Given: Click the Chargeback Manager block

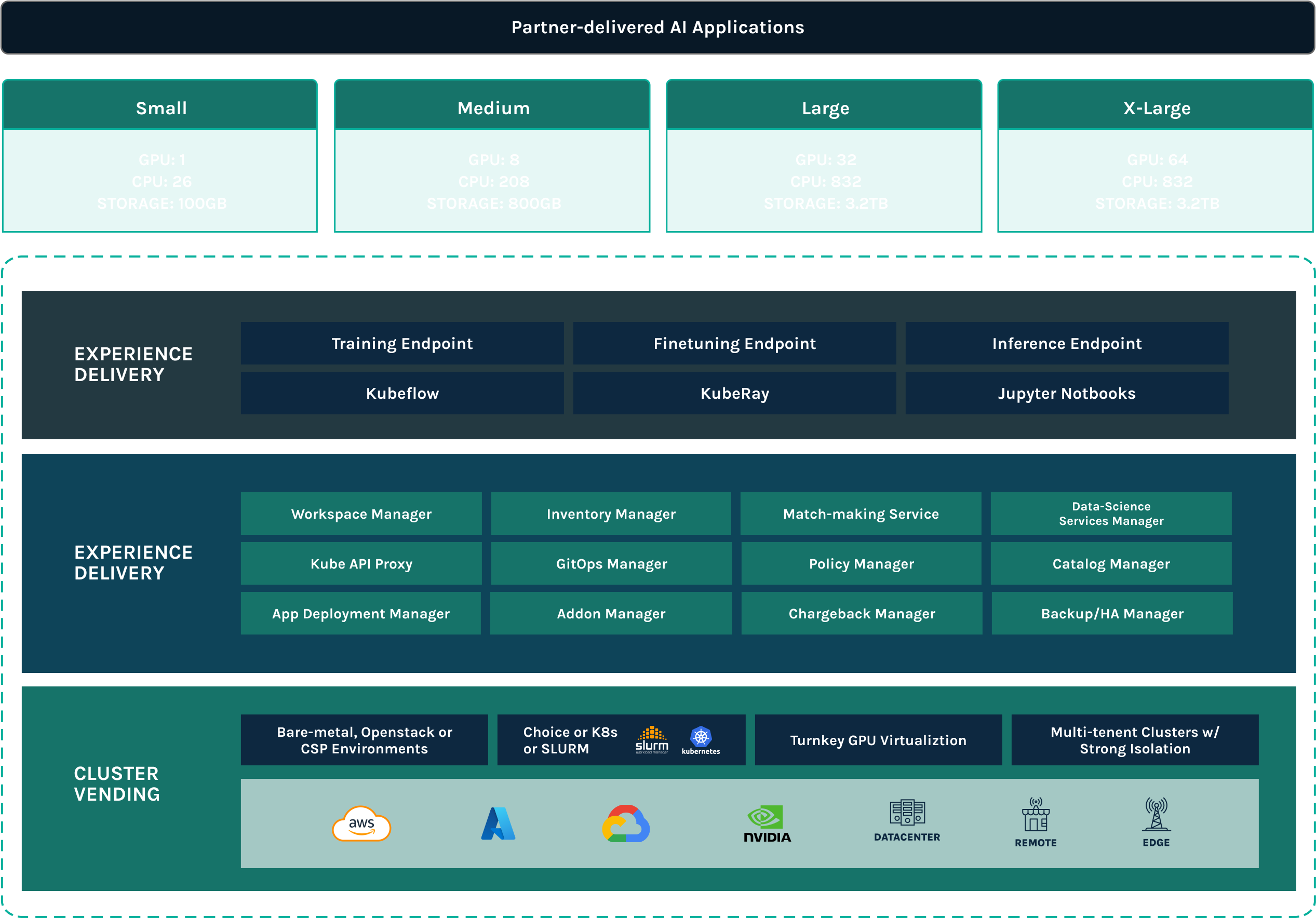Looking at the screenshot, I should tap(862, 613).
